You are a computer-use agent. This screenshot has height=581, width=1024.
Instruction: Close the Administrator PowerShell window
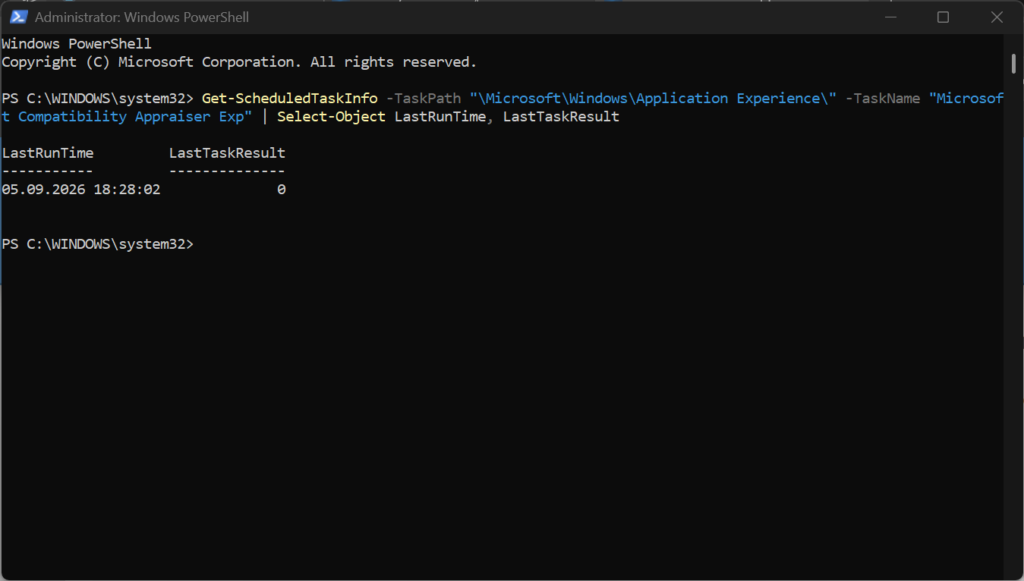pyautogui.click(x=997, y=17)
